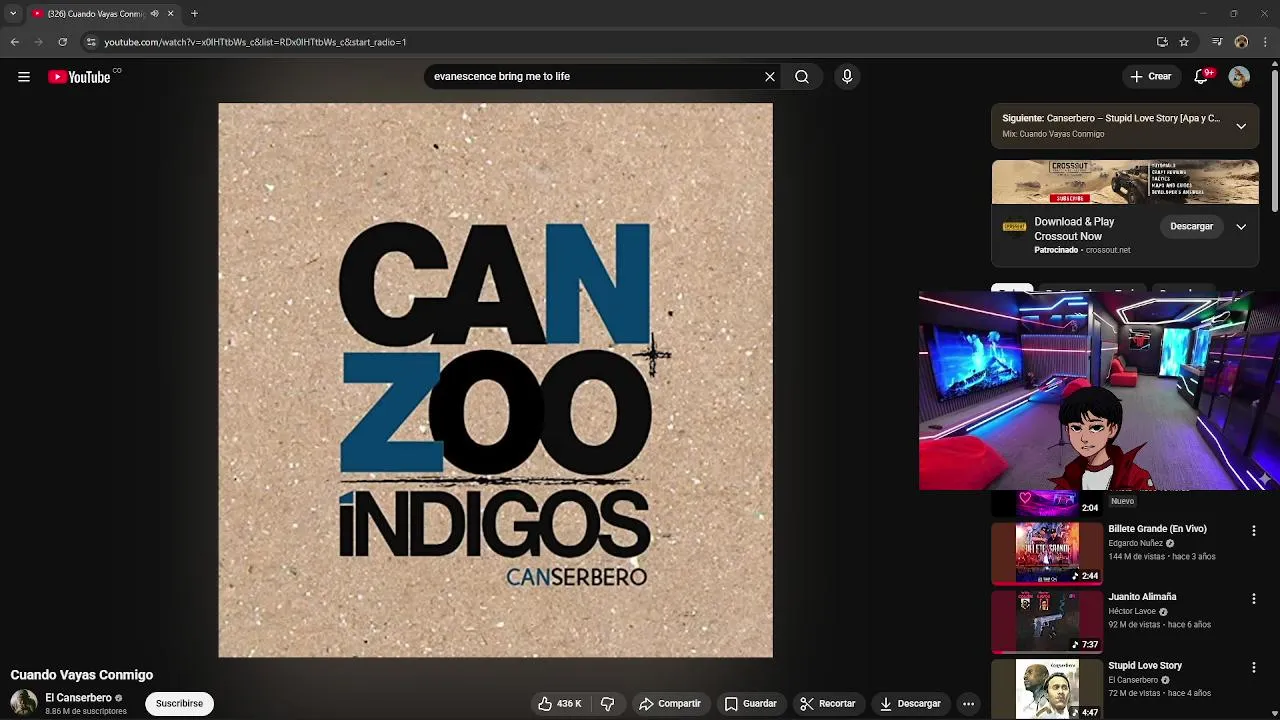Mute the tab via speaker icon
The image size is (1280, 720).
pos(154,14)
